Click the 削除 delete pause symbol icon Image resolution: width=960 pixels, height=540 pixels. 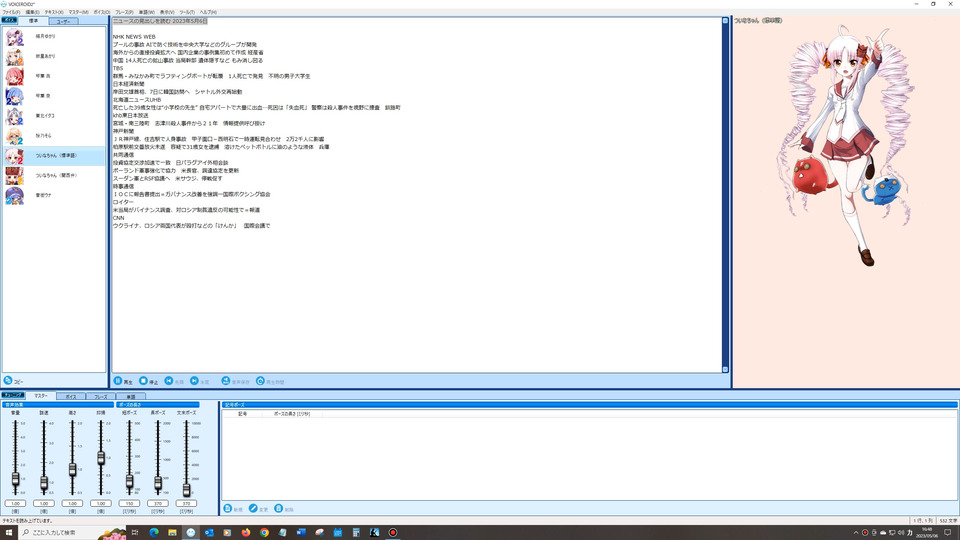pos(279,509)
